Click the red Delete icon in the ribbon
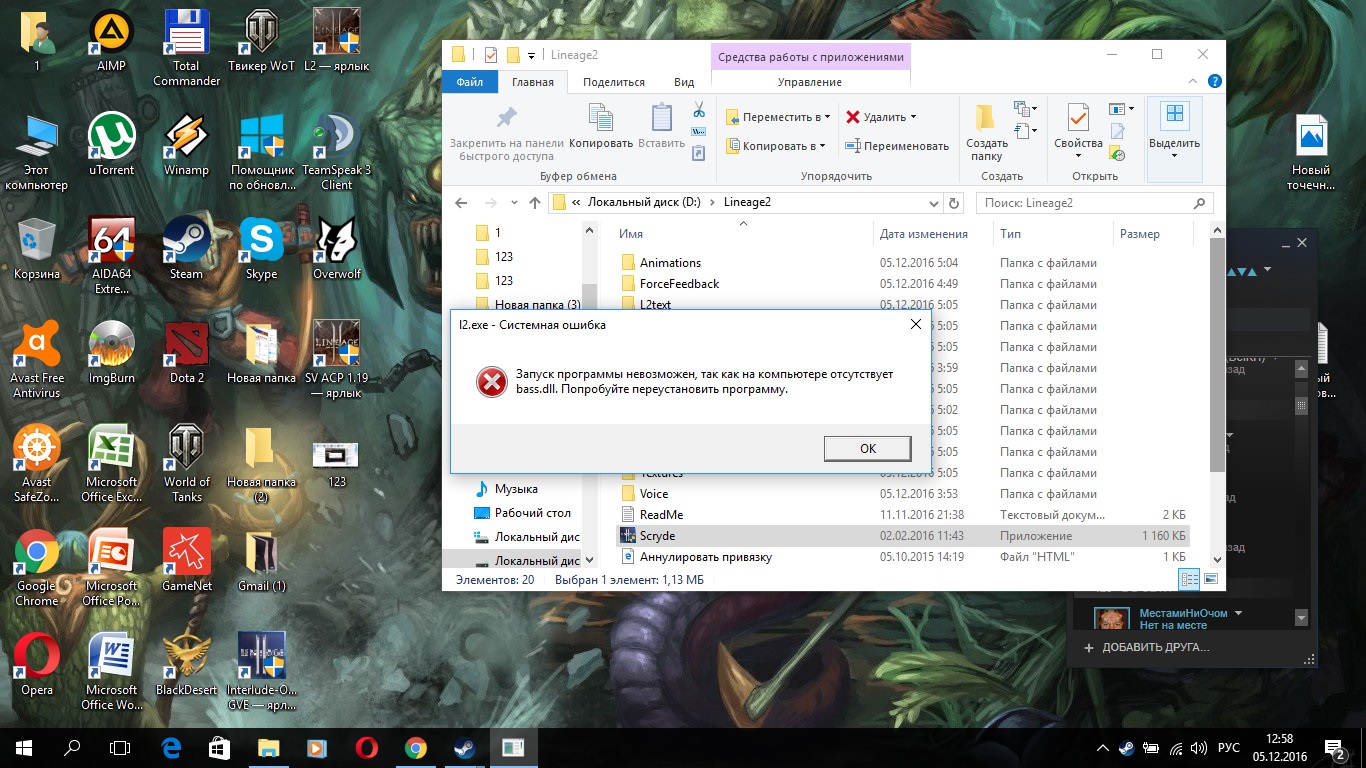The image size is (1366, 768). 852,117
